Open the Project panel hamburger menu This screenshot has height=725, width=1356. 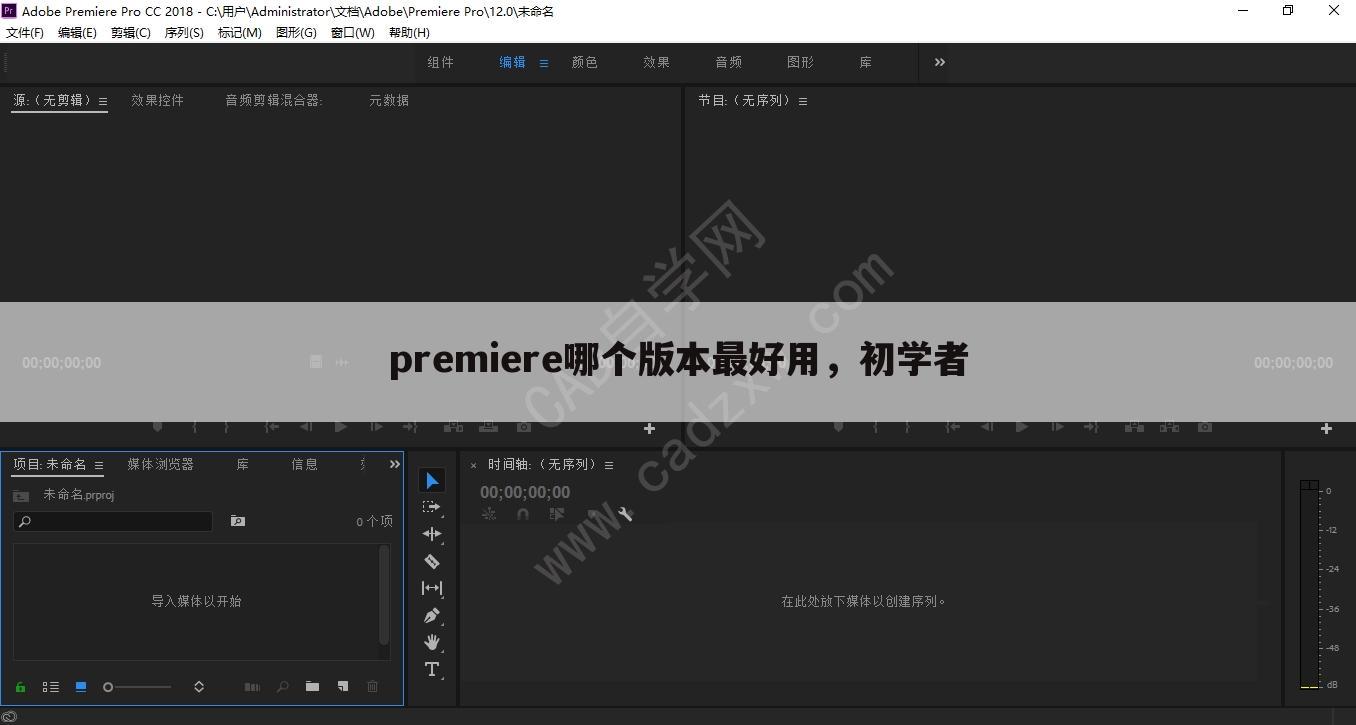point(98,465)
